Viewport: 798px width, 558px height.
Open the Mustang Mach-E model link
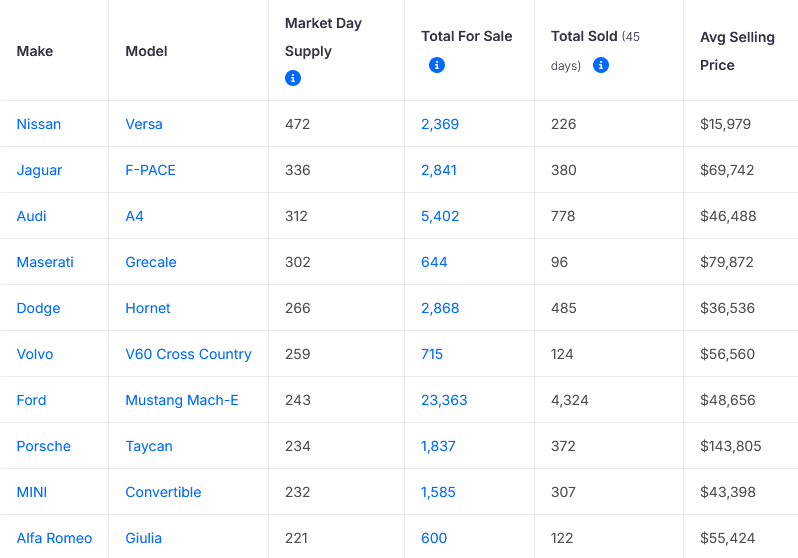182,400
